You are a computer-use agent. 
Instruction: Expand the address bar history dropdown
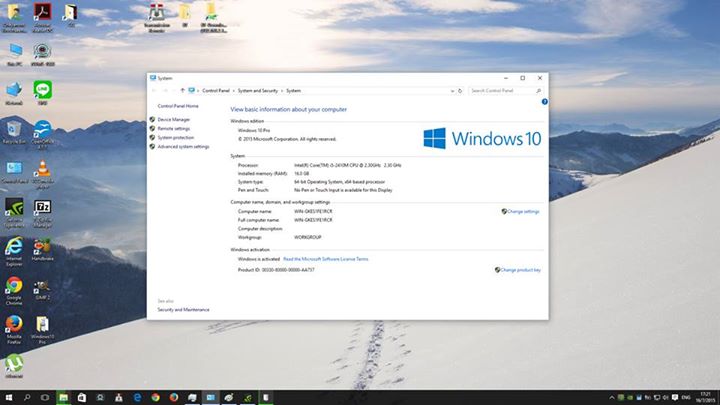point(452,91)
